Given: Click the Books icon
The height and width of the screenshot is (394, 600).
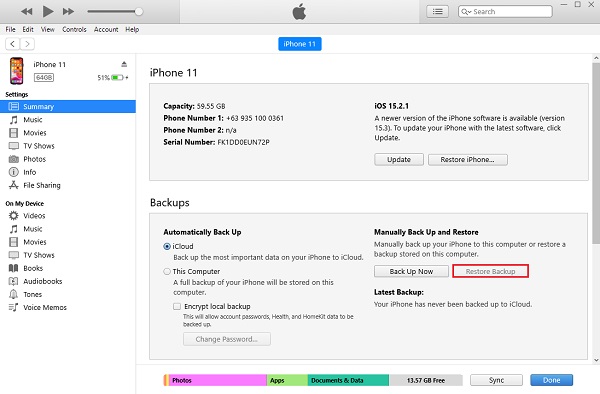Looking at the screenshot, I should [13, 268].
